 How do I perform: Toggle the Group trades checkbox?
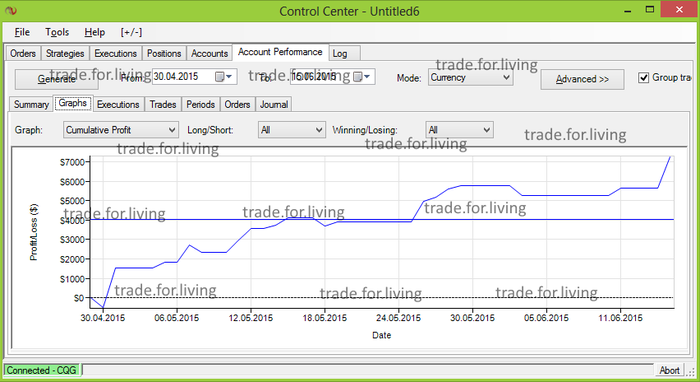[643, 78]
